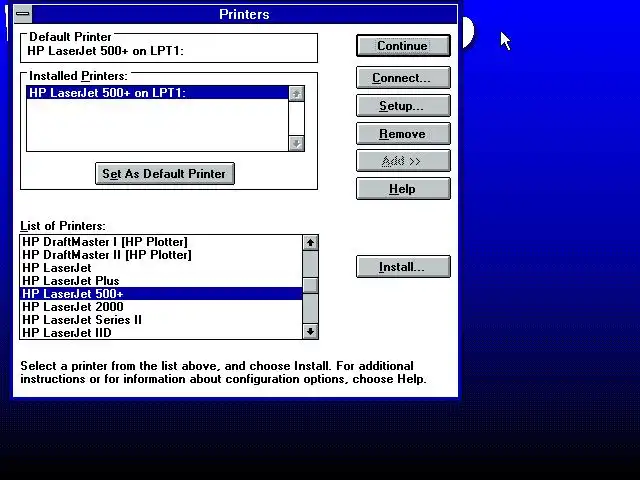This screenshot has width=640, height=480.
Task: Click up arrow of List of Printers scrollbar
Action: tap(310, 242)
